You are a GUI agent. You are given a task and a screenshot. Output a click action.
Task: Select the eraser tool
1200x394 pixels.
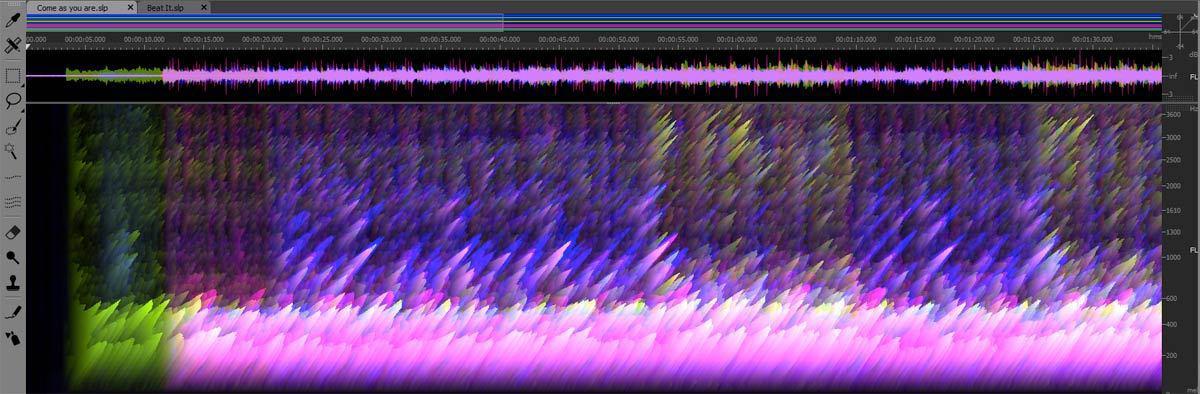click(x=13, y=232)
